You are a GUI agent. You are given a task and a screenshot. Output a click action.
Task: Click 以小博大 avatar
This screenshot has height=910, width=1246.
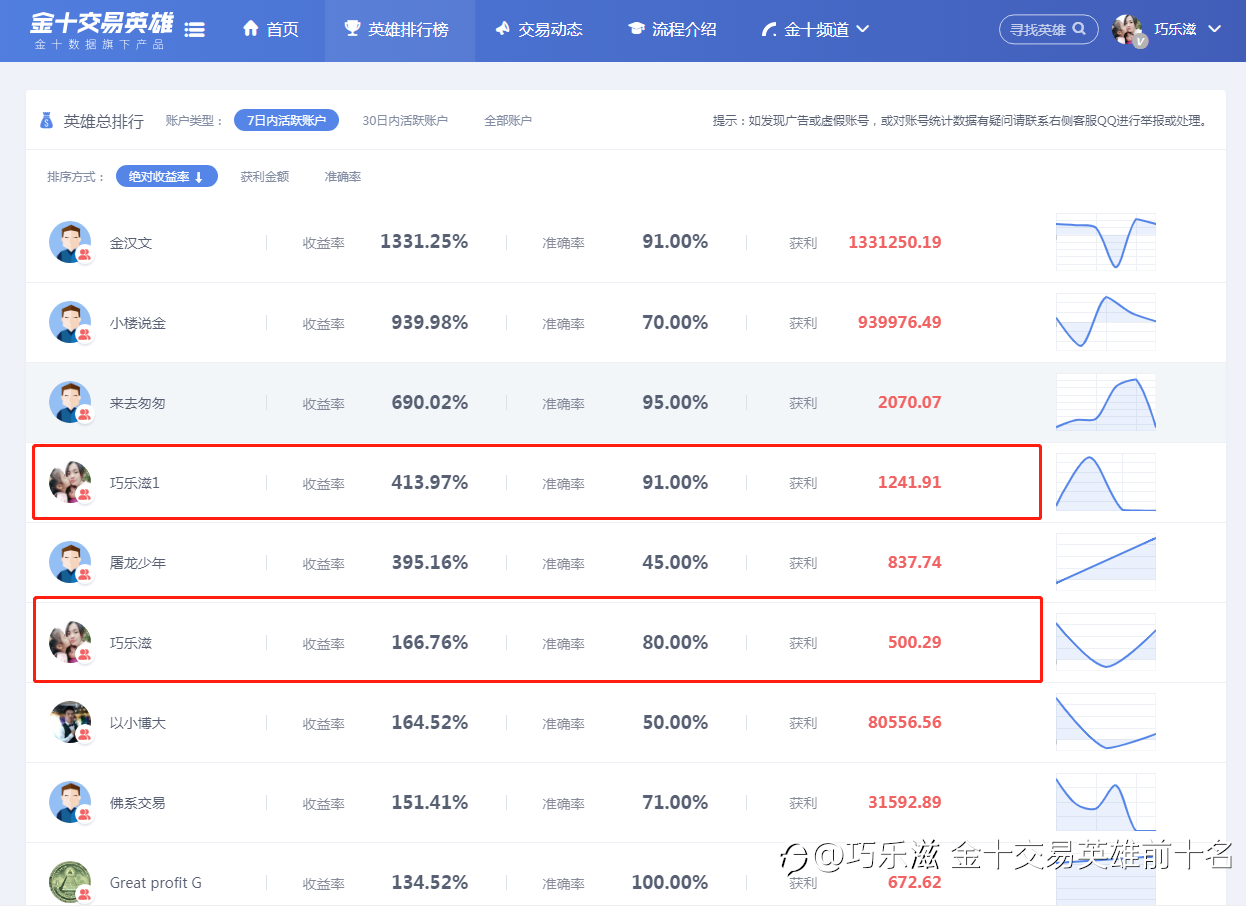point(70,722)
